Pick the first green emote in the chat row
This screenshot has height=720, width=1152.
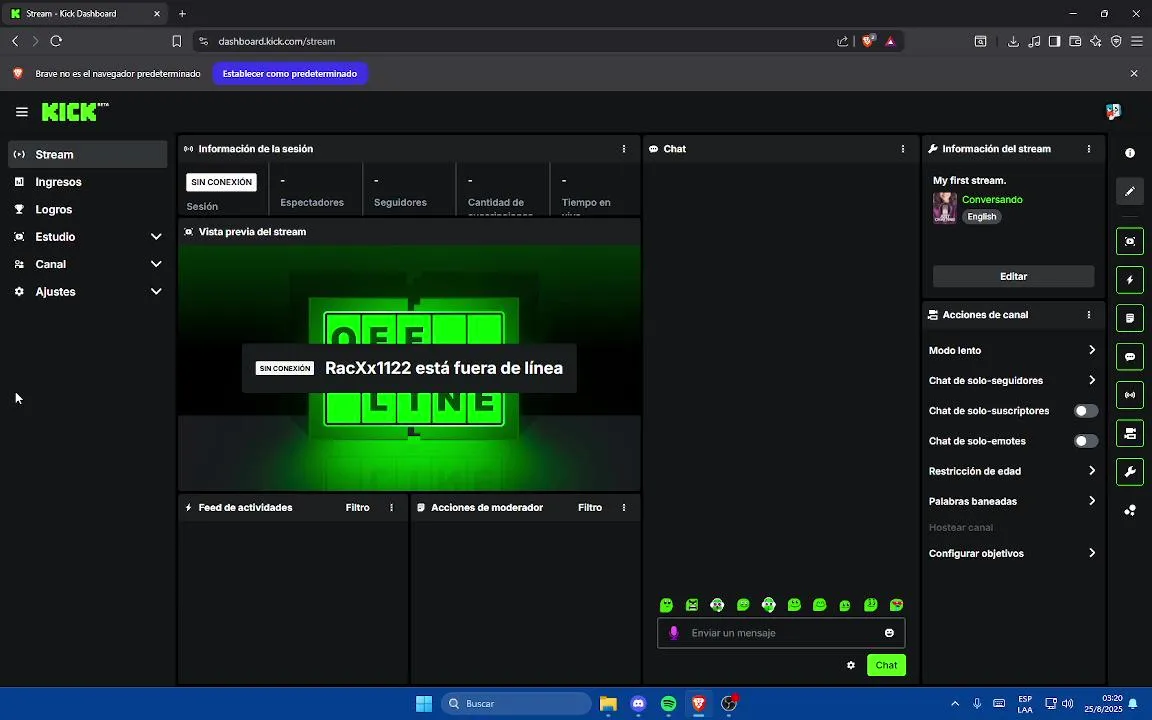click(666, 605)
